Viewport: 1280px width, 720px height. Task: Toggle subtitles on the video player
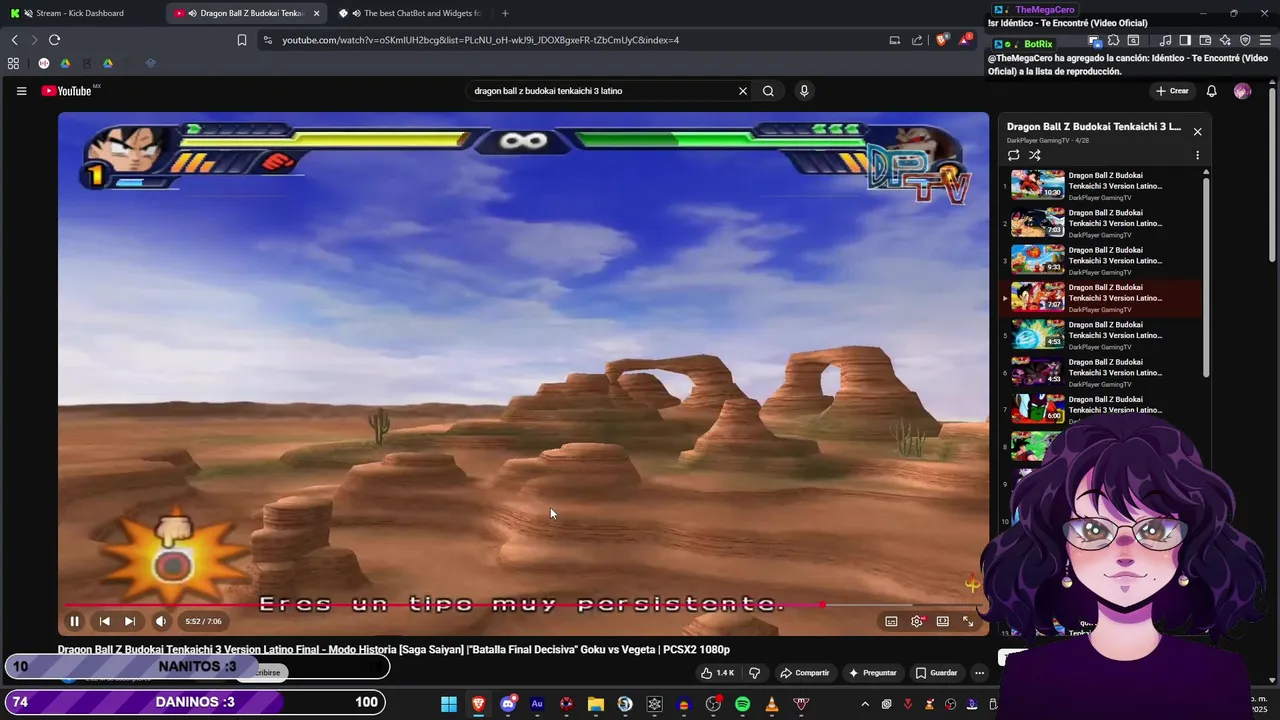click(x=891, y=621)
